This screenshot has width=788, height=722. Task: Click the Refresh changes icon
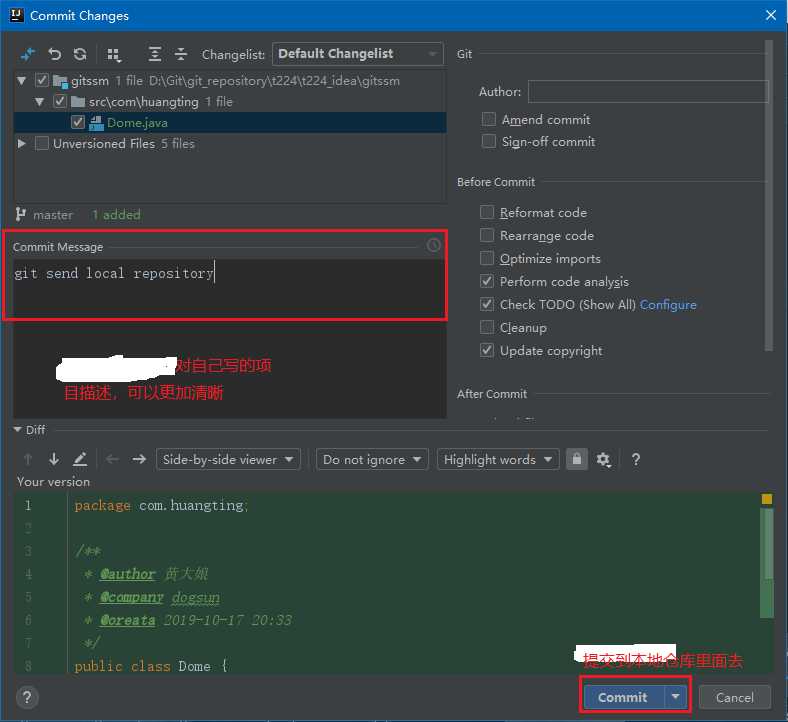tap(80, 54)
